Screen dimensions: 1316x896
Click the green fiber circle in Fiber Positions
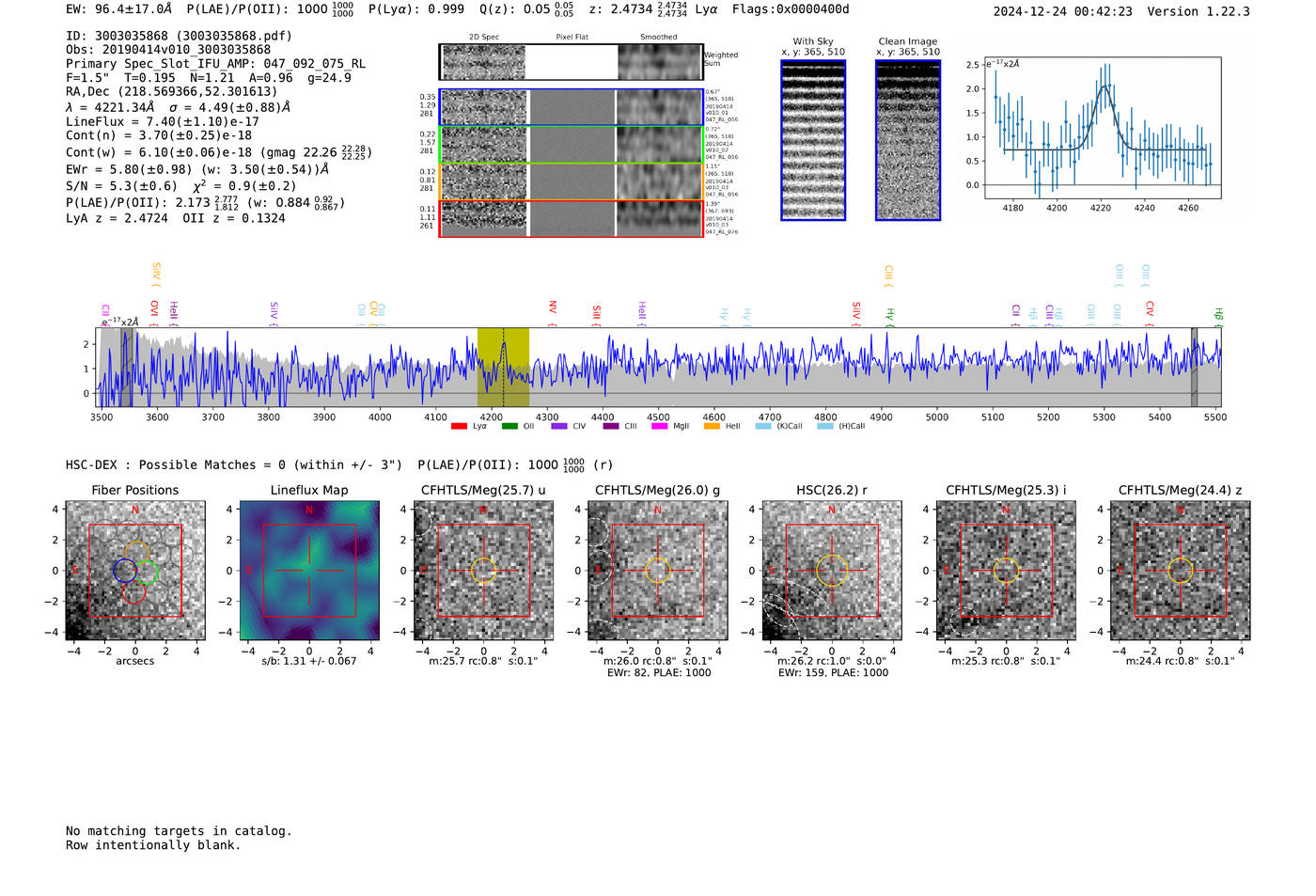(146, 572)
